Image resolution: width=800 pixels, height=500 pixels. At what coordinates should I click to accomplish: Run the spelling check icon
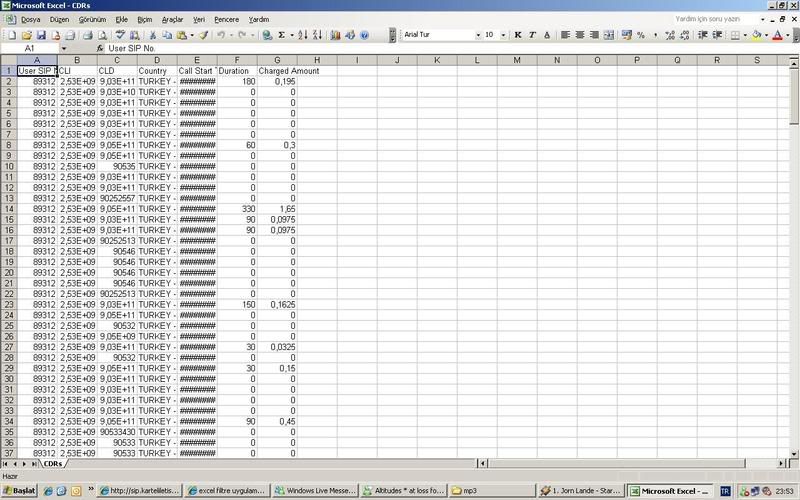pos(120,35)
